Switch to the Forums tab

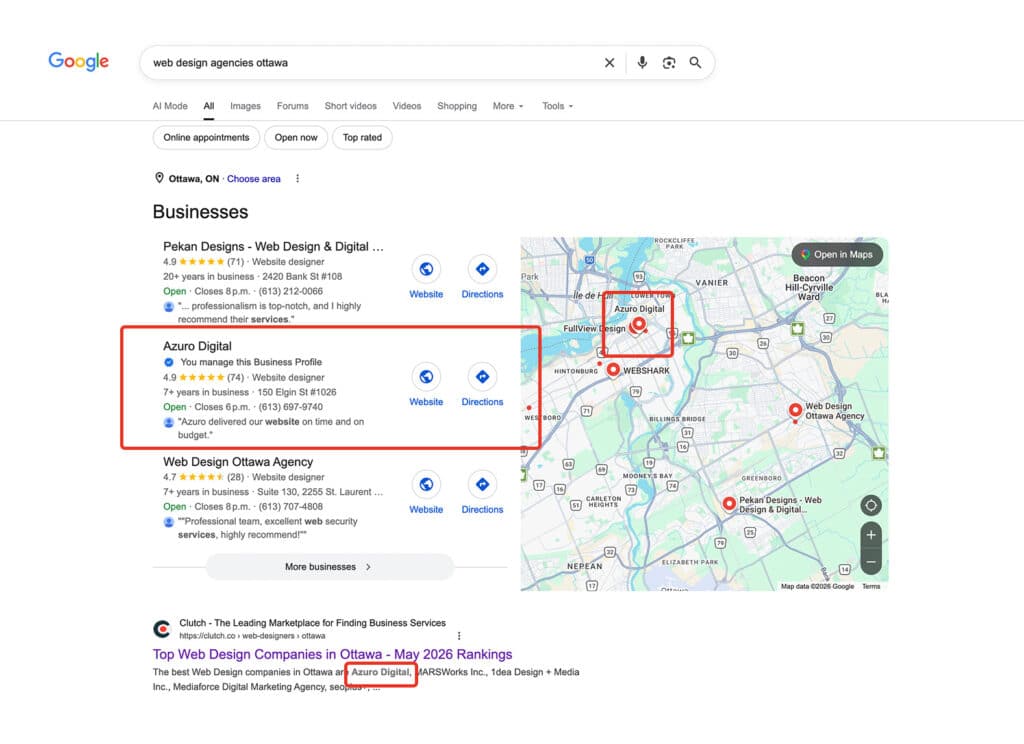[x=293, y=106]
